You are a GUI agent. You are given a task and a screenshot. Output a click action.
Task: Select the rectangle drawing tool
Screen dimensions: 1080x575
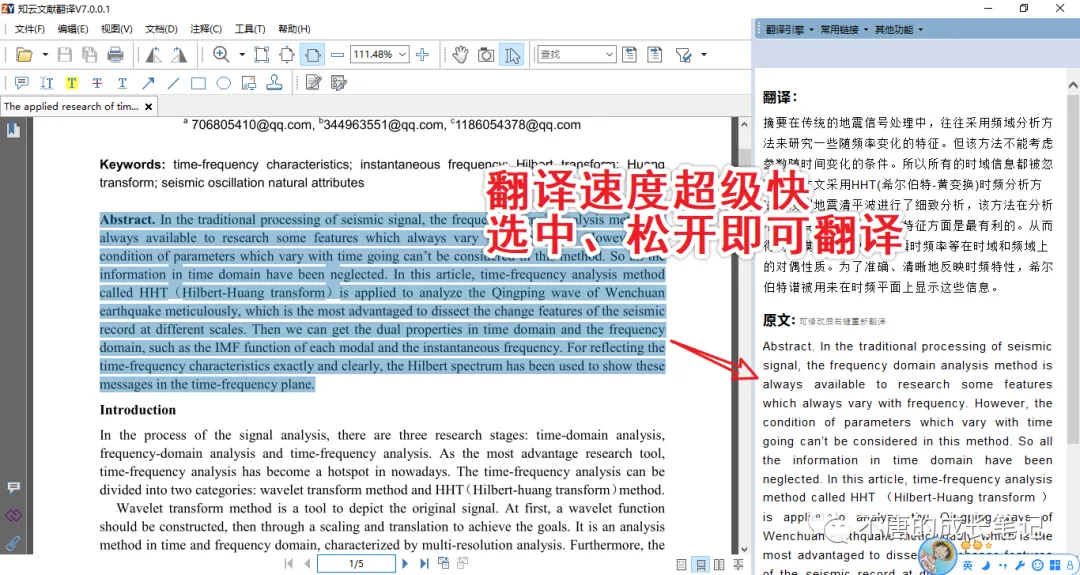[198, 83]
